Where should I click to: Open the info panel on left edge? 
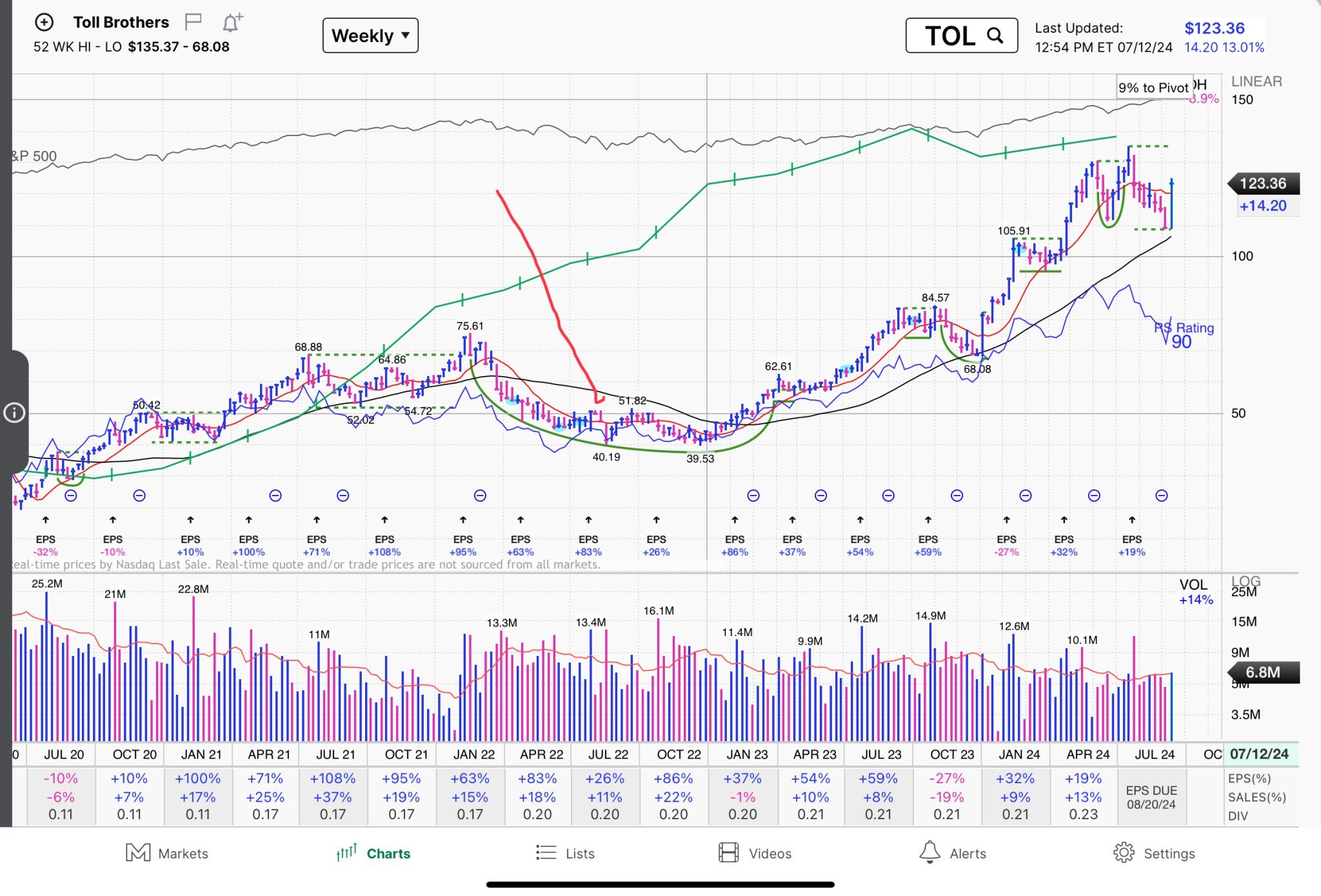click(14, 413)
